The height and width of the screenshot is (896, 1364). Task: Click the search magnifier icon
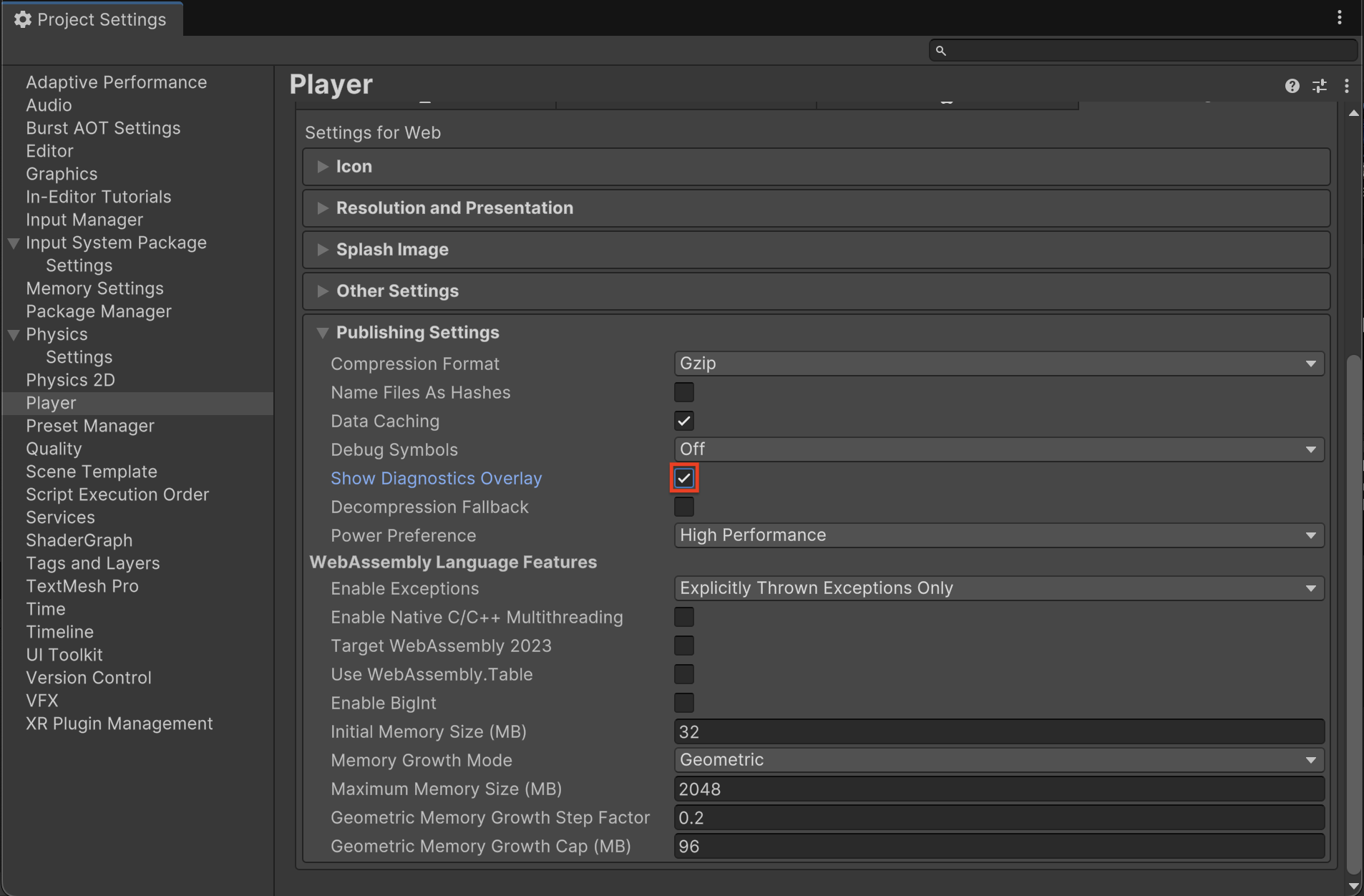[x=941, y=51]
